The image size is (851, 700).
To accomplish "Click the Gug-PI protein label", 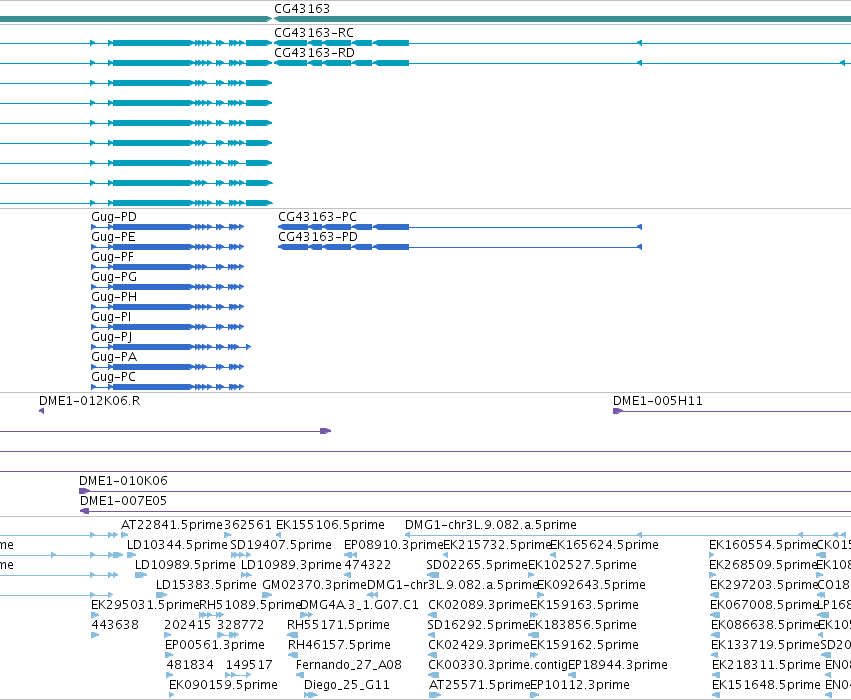I will 111,316.
